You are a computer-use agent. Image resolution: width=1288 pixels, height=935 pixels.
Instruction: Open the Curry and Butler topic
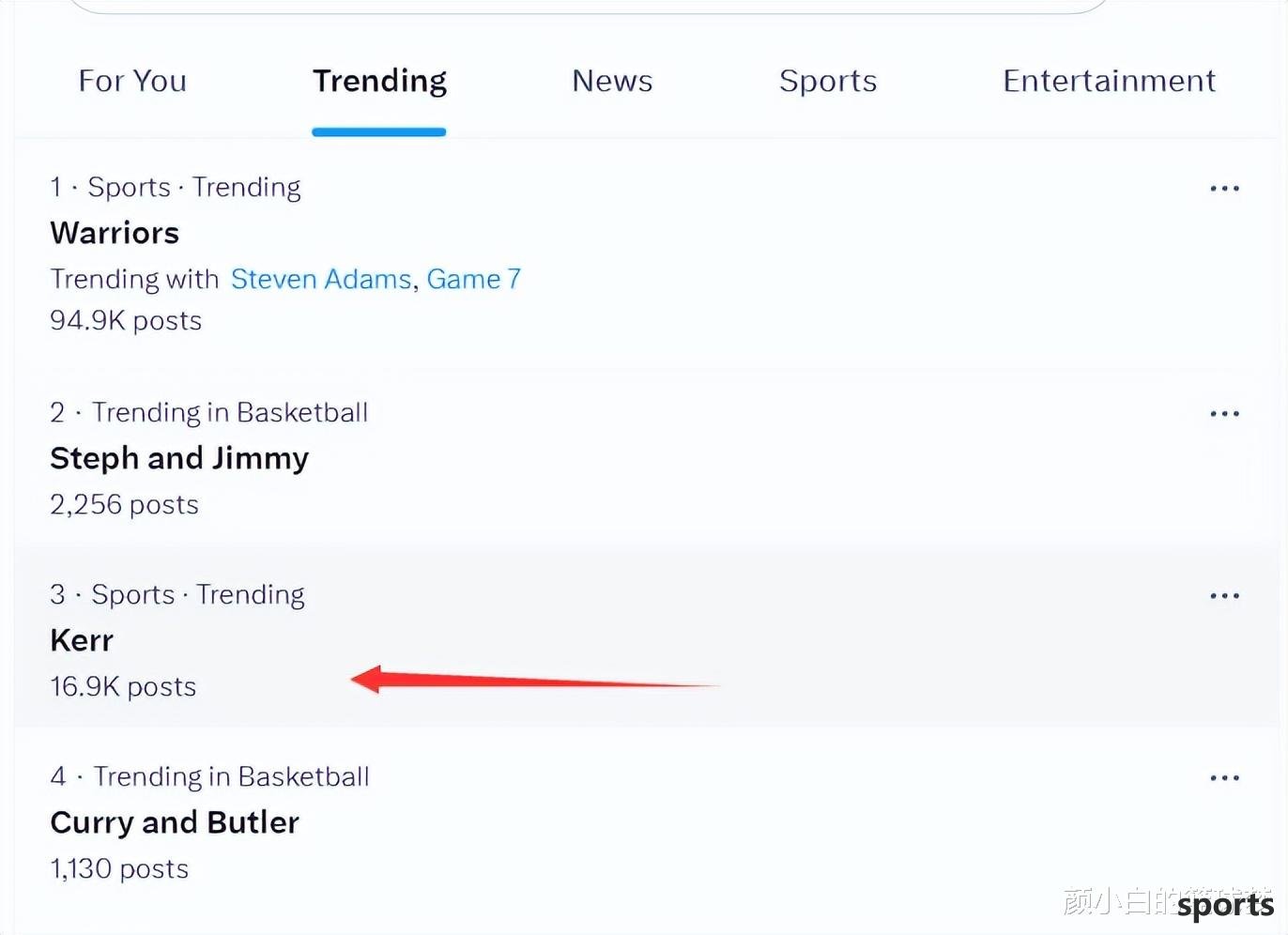coord(175,822)
